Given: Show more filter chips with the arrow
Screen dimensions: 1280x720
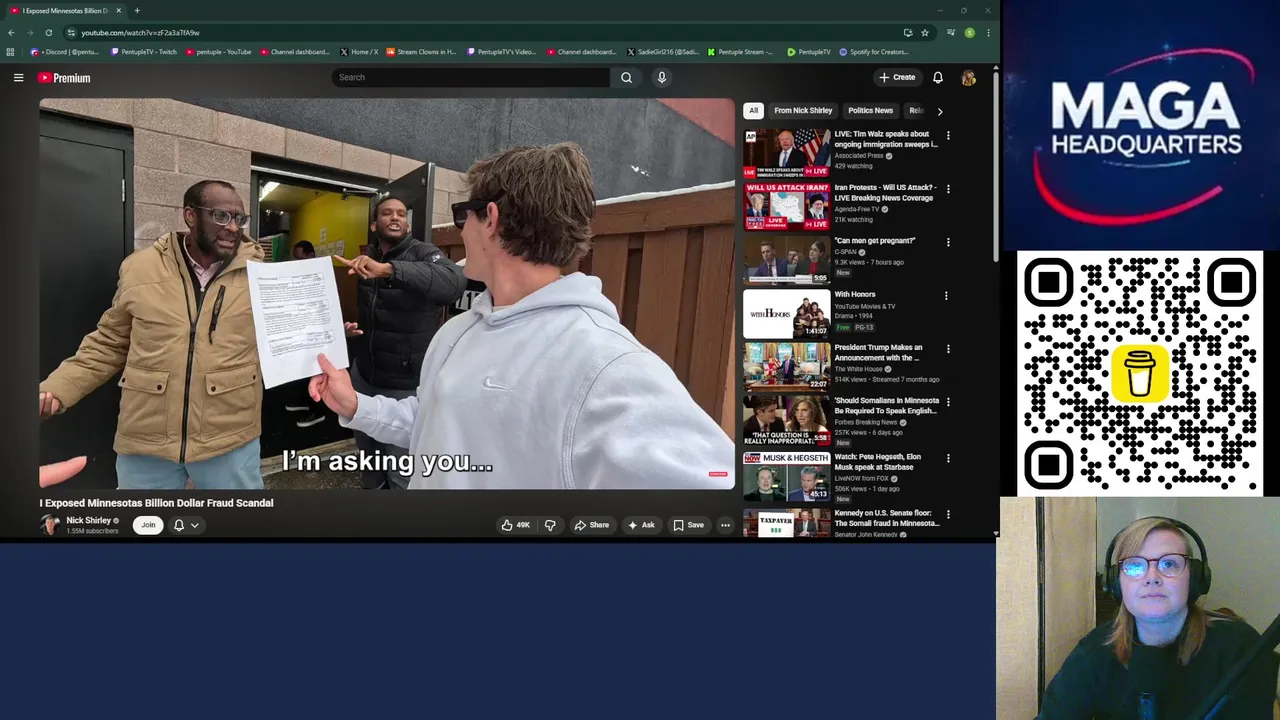Looking at the screenshot, I should 939,111.
